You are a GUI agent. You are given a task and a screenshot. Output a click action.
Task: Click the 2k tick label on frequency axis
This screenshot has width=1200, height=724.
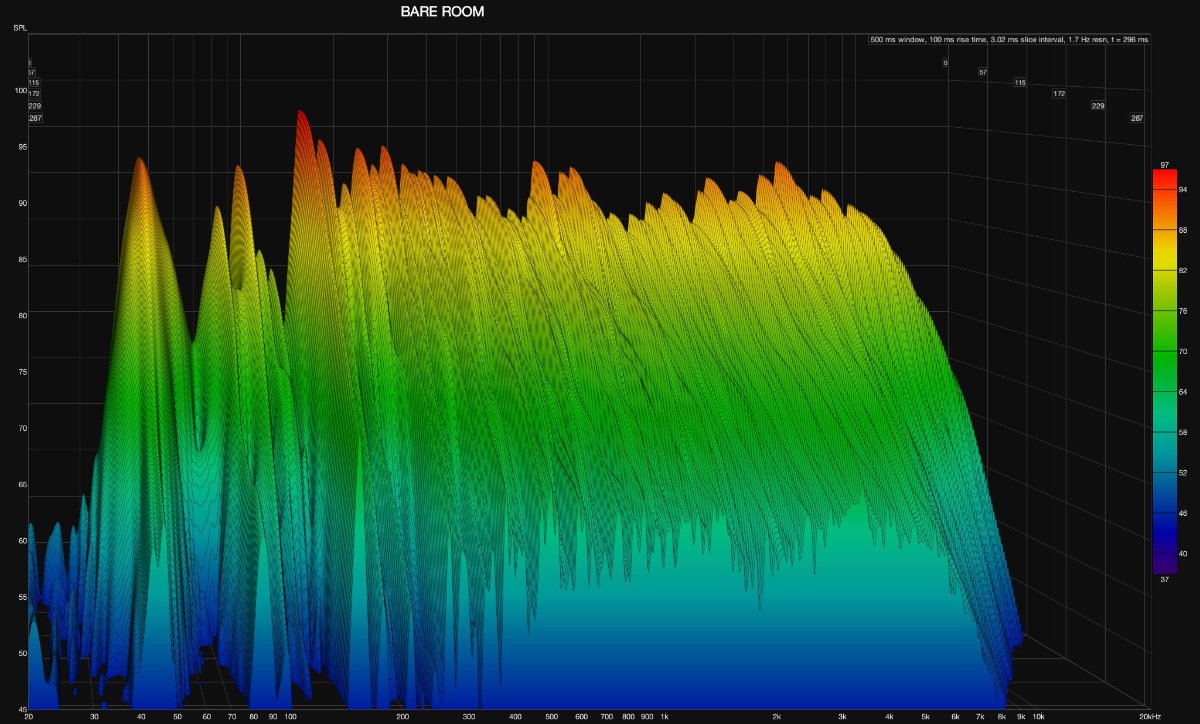tap(777, 717)
